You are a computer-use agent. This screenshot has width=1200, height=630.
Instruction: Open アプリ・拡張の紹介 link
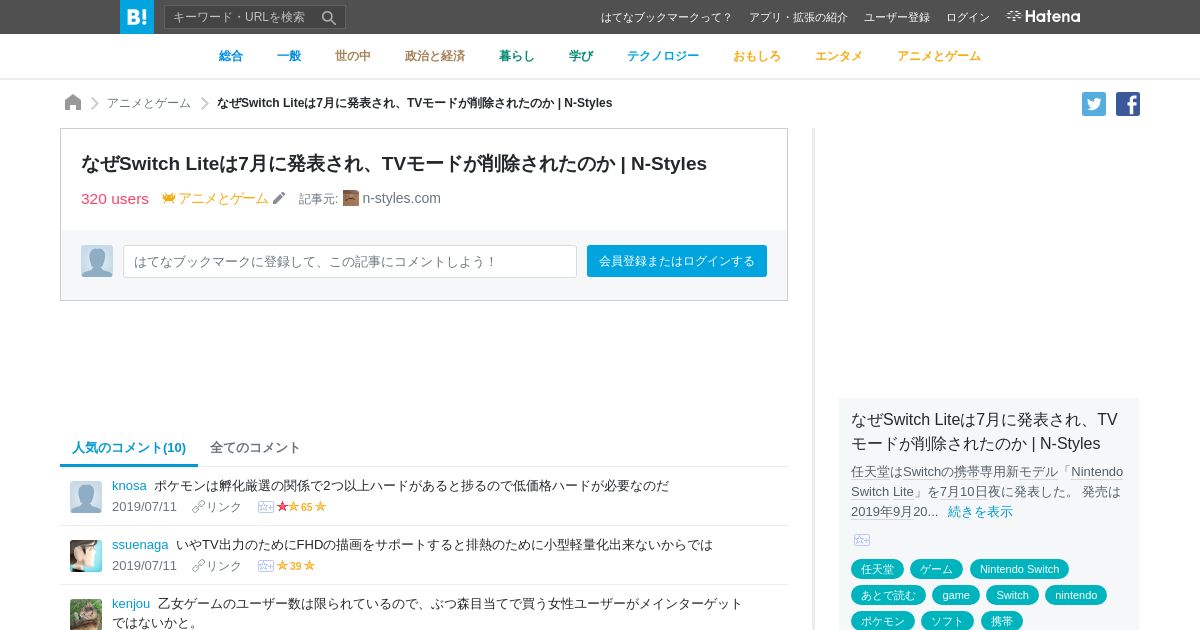pyautogui.click(x=798, y=17)
